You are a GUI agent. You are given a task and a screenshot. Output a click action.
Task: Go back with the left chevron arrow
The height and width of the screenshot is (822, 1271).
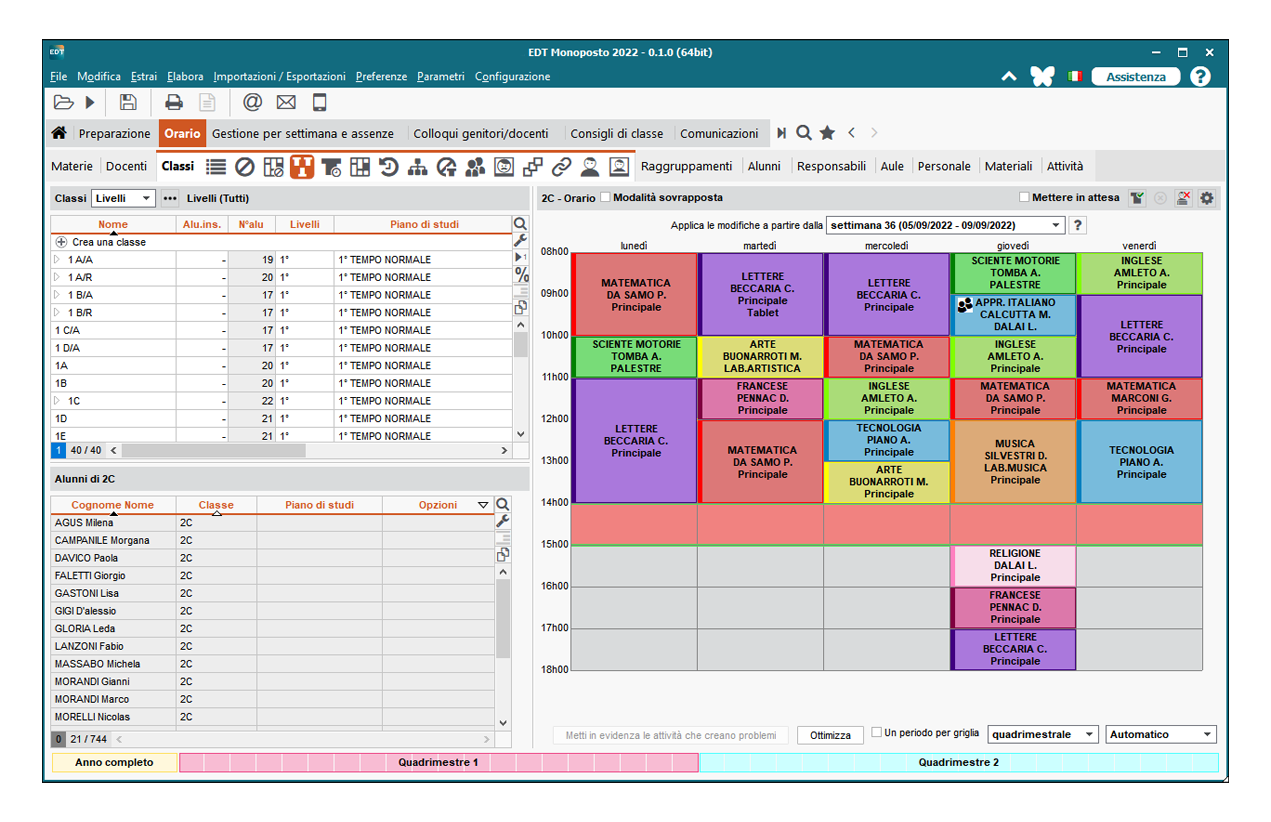[851, 133]
